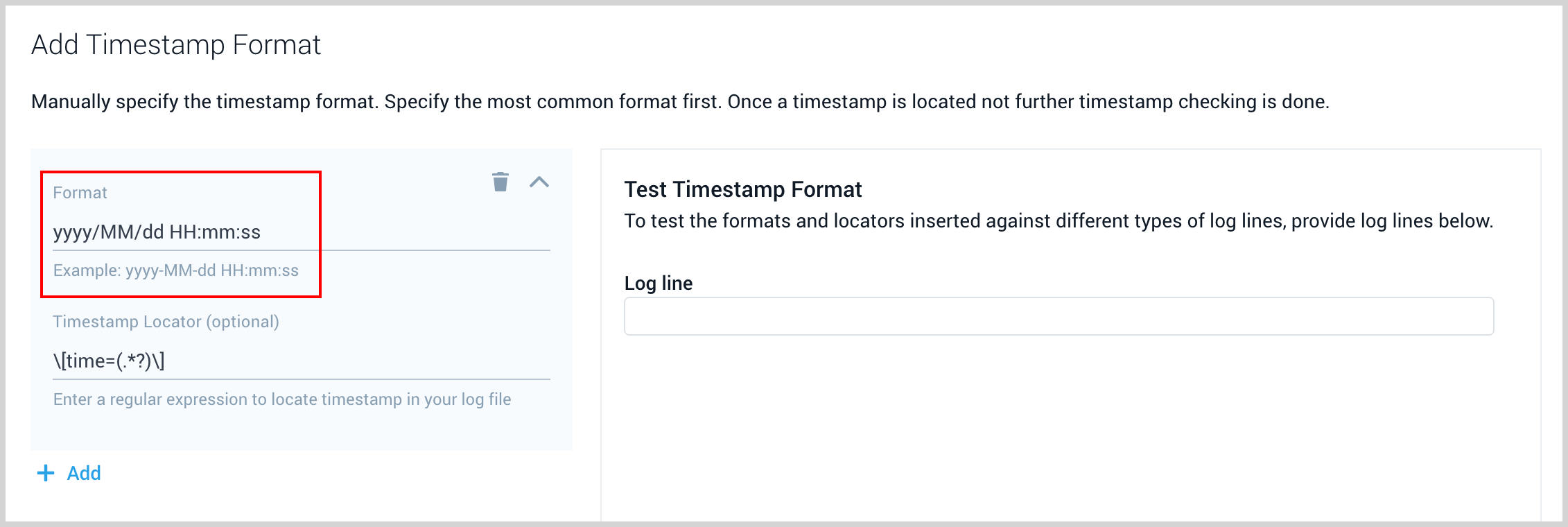Click Add to insert a new format
This screenshot has width=1568, height=527.
click(82, 473)
